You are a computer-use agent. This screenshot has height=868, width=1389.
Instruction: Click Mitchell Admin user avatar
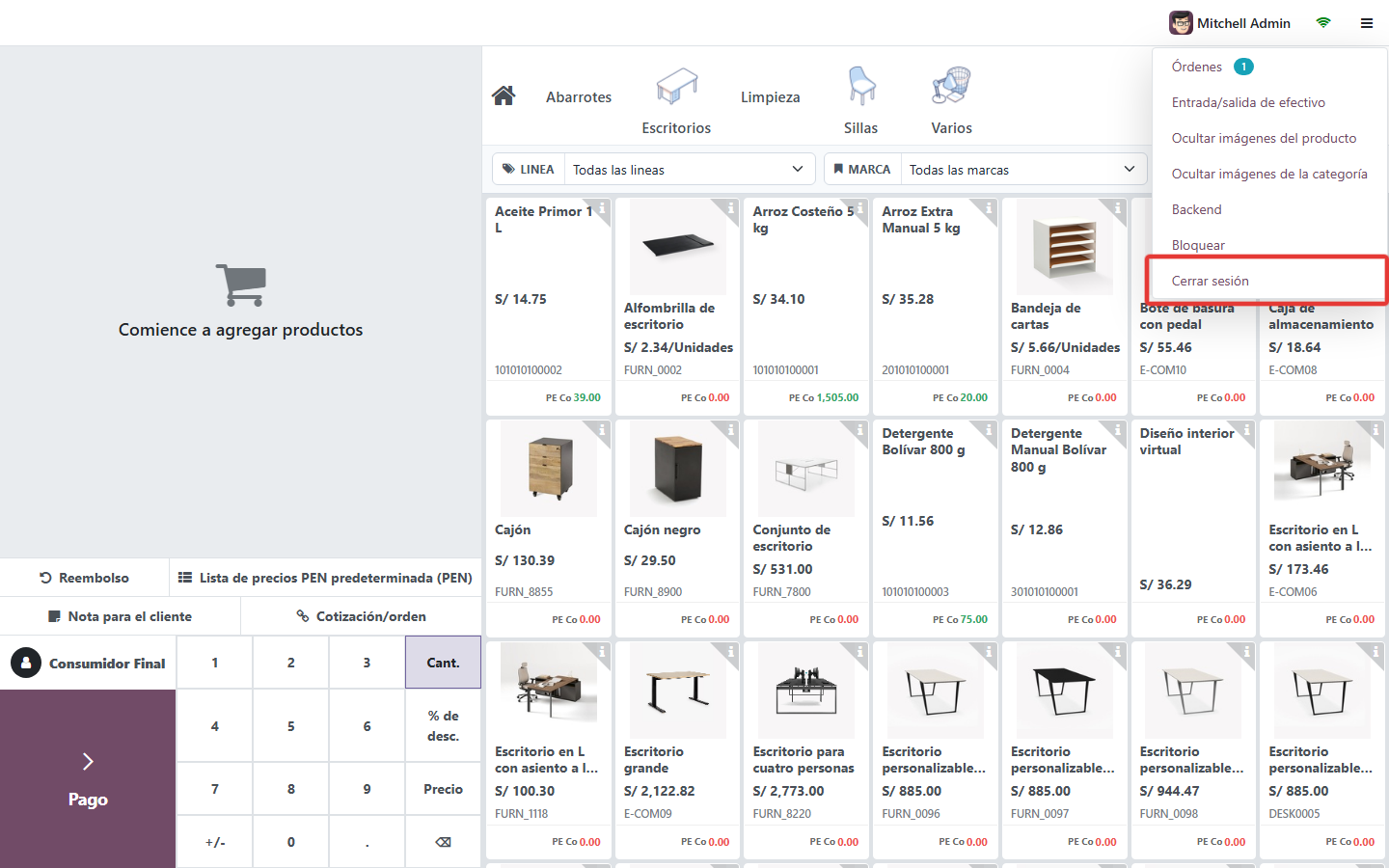[1181, 23]
